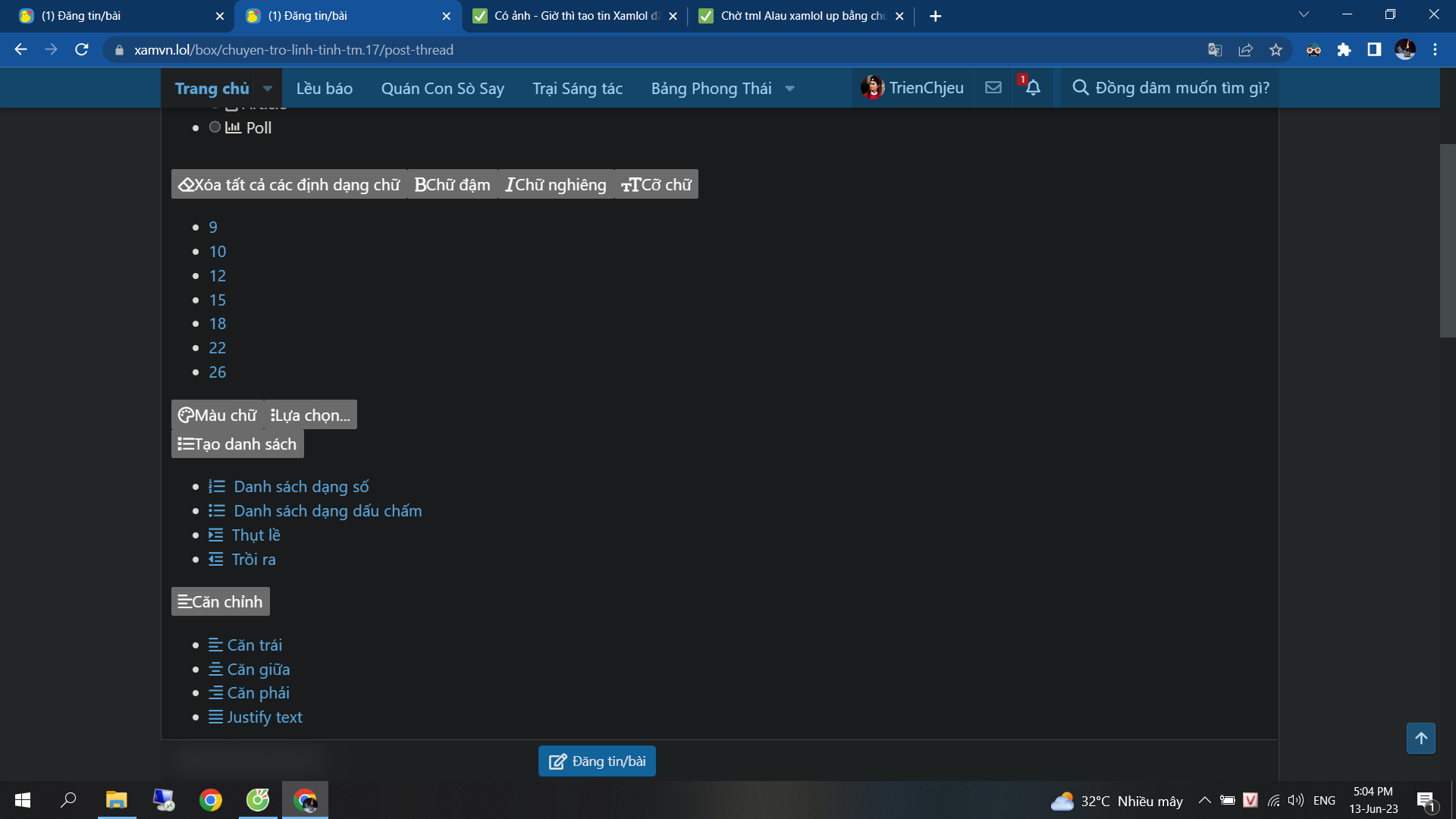The image size is (1456, 819).
Task: Click the browser reload icon
Action: tap(82, 50)
